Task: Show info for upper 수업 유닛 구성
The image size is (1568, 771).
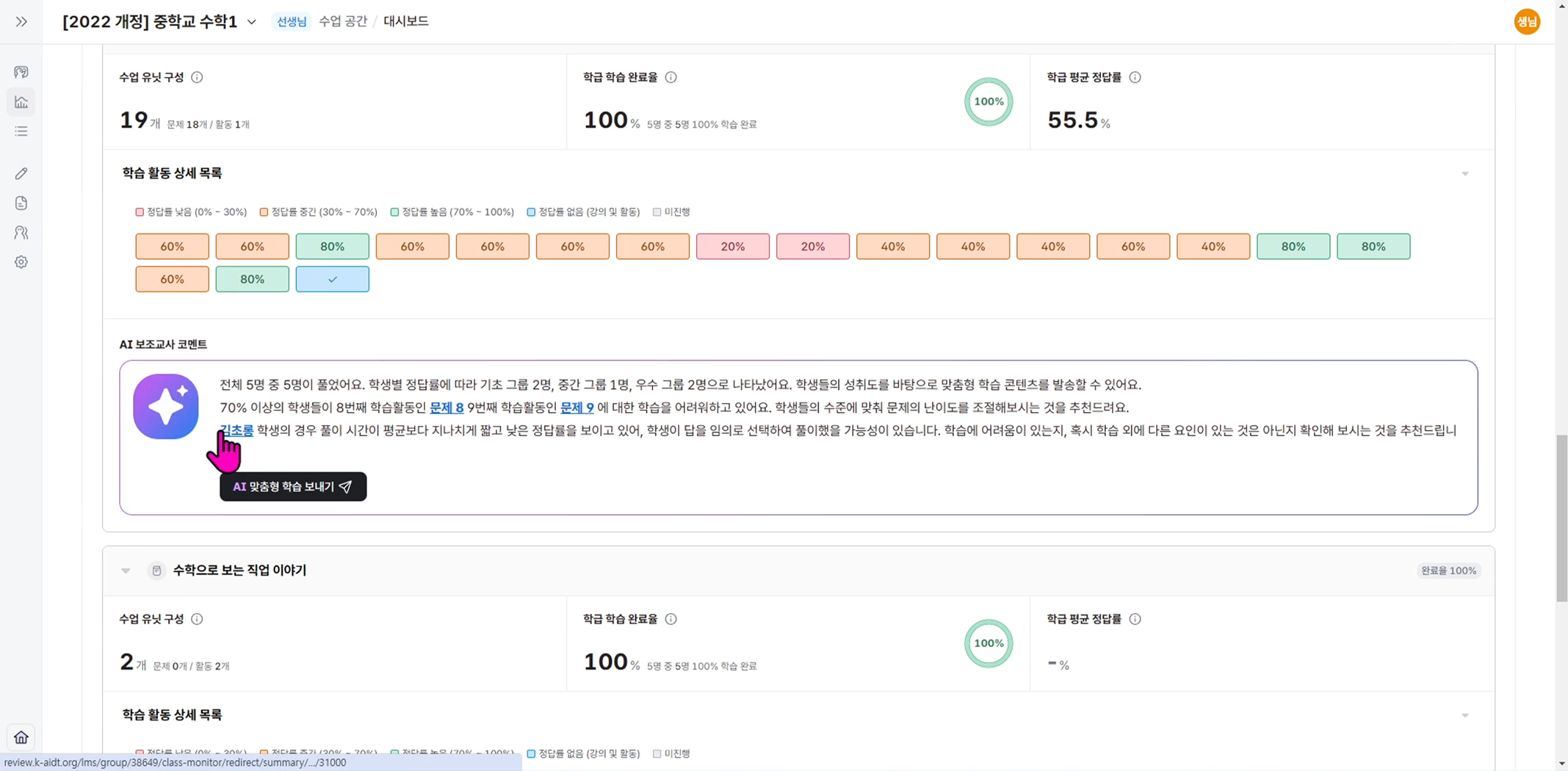Action: click(x=197, y=77)
